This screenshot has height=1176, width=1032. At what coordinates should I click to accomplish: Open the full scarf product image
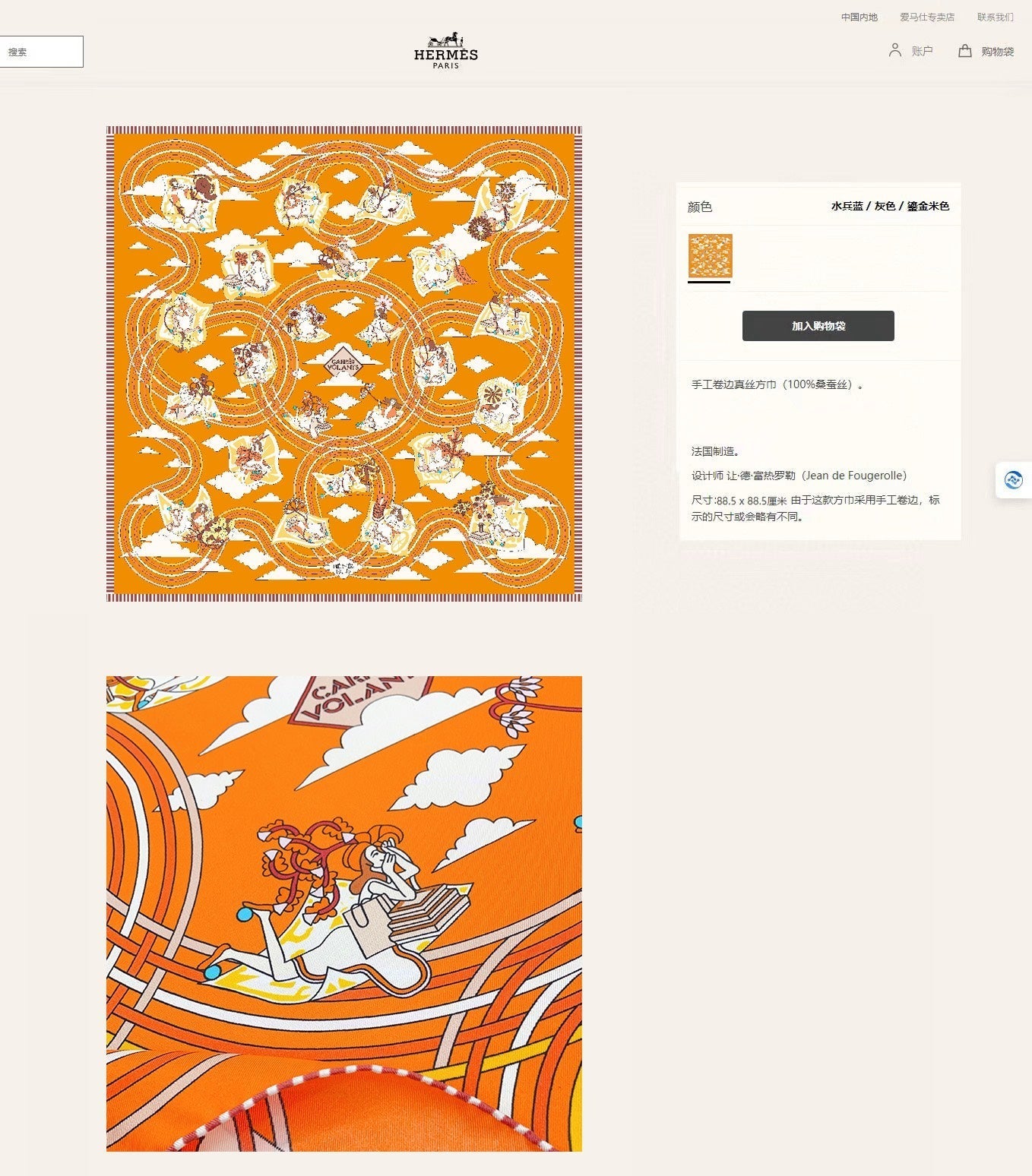coord(343,364)
